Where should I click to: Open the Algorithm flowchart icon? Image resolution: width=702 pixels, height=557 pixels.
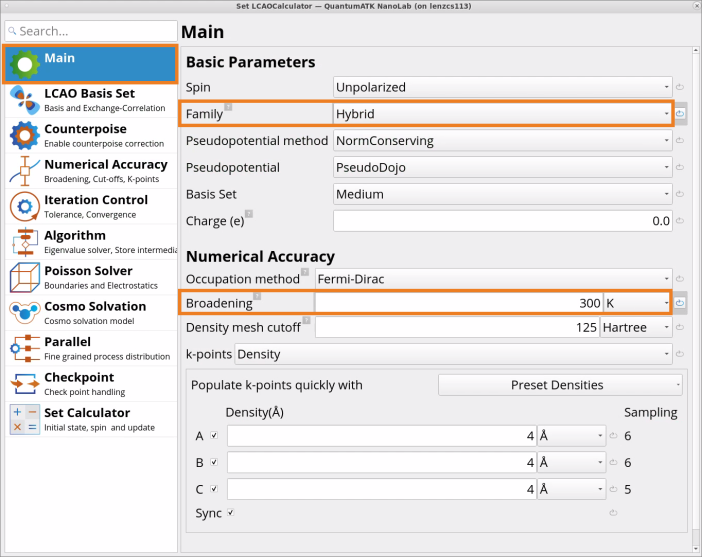24,242
